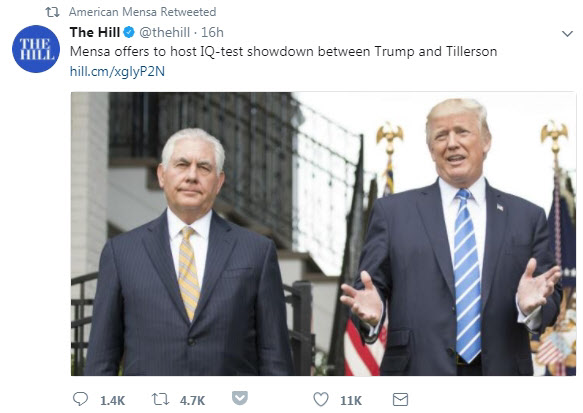Click American Mensa Retweeted label
The height and width of the screenshot is (413, 583).
(x=142, y=12)
